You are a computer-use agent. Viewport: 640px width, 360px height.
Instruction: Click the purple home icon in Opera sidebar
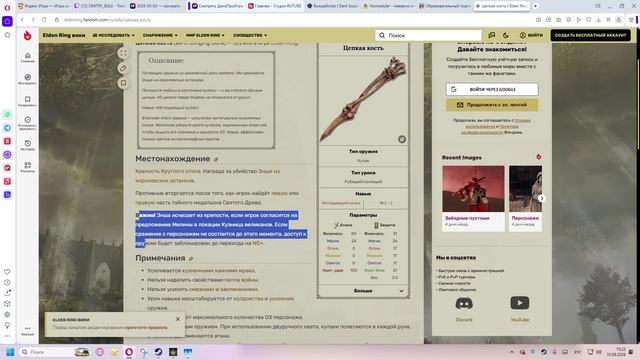tap(7, 21)
